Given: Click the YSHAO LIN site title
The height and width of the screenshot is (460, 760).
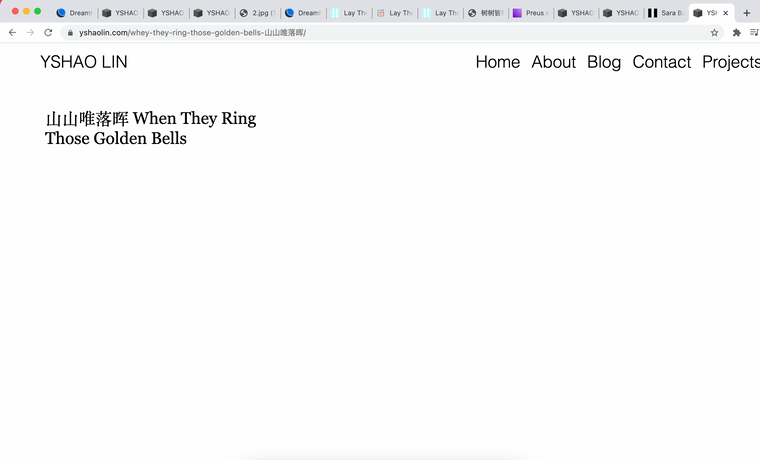Looking at the screenshot, I should tap(84, 62).
